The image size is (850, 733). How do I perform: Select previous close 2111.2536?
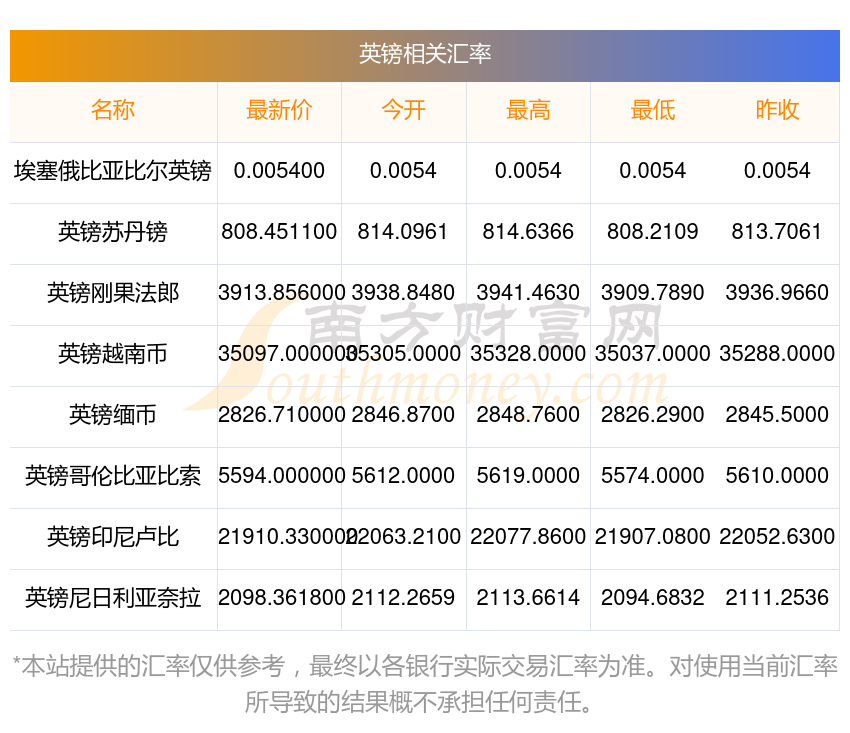click(x=777, y=598)
